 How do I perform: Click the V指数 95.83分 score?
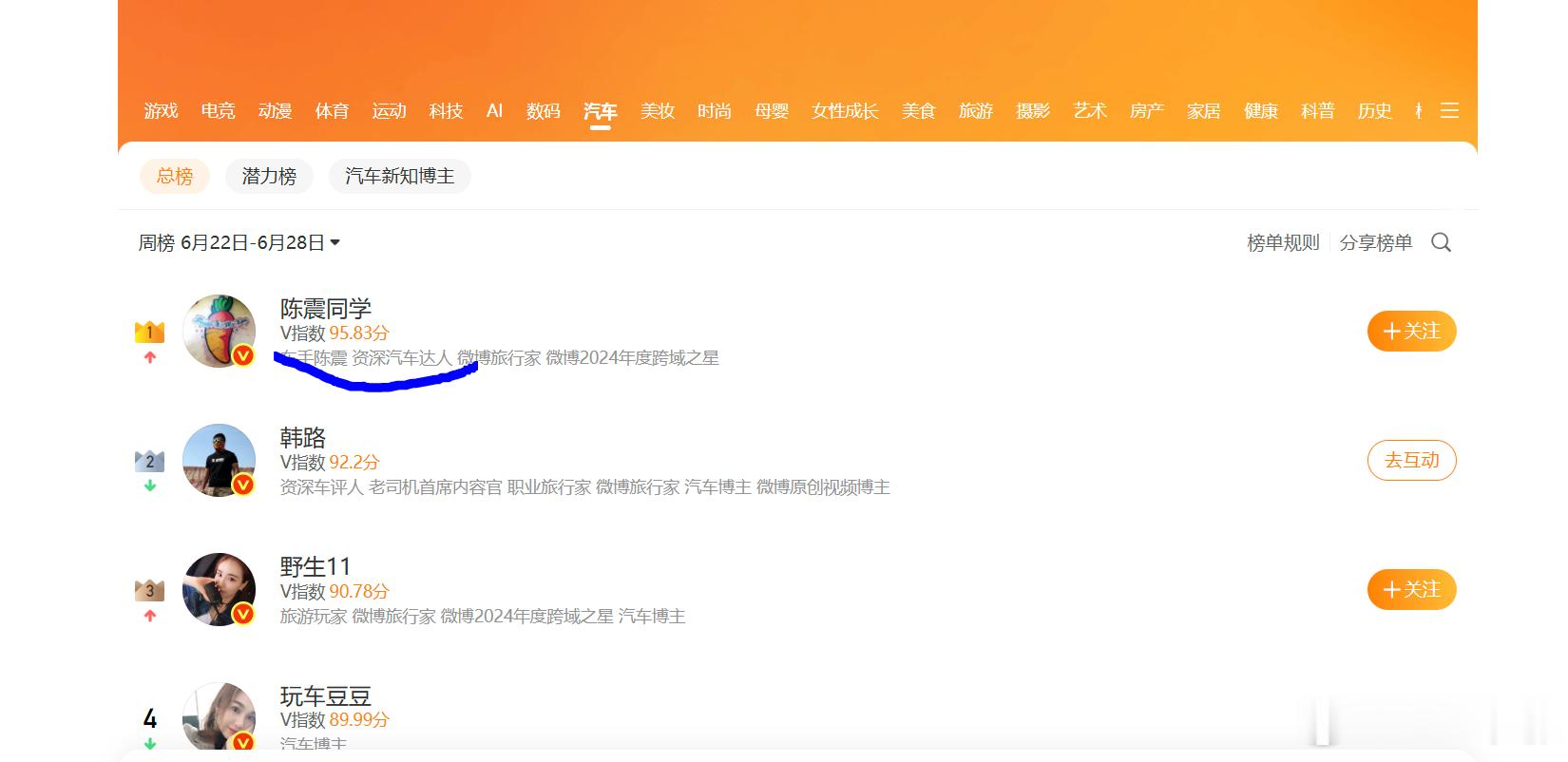(335, 333)
